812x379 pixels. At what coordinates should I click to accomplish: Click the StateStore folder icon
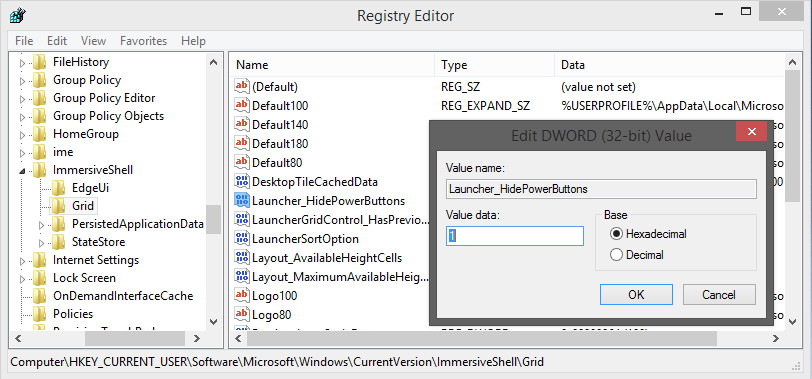pyautogui.click(x=59, y=242)
